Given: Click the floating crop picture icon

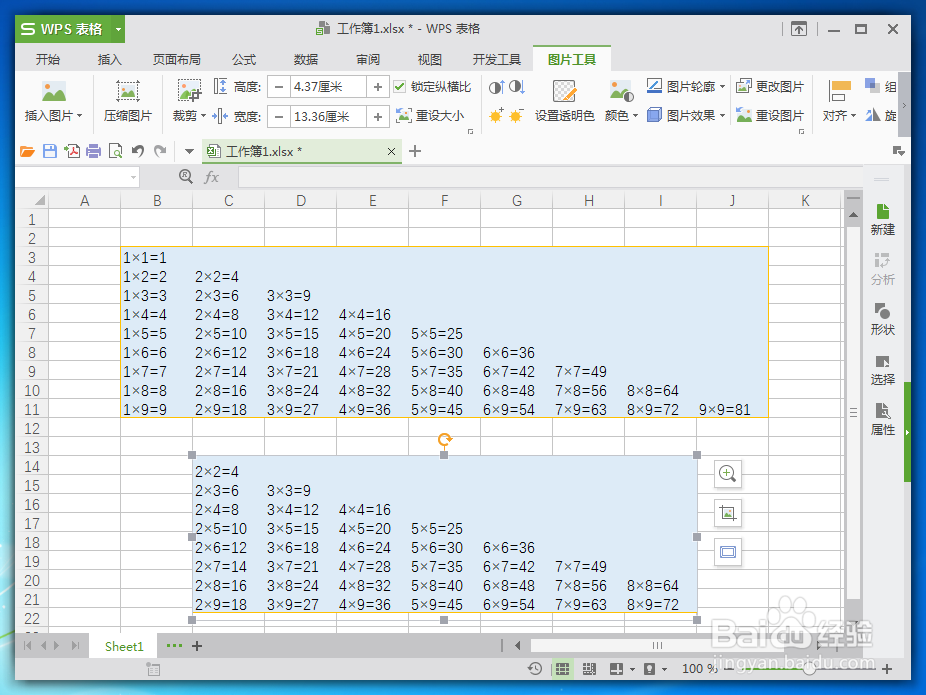Looking at the screenshot, I should click(728, 513).
